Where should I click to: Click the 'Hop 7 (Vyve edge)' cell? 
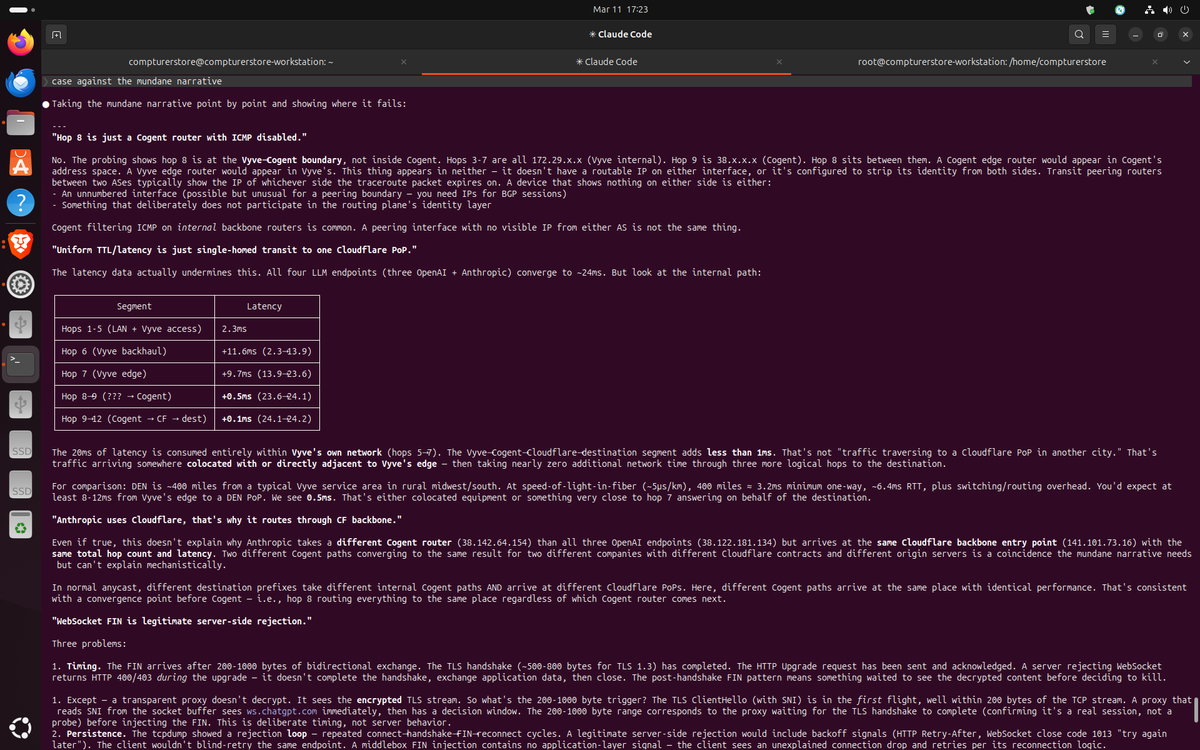tap(134, 374)
